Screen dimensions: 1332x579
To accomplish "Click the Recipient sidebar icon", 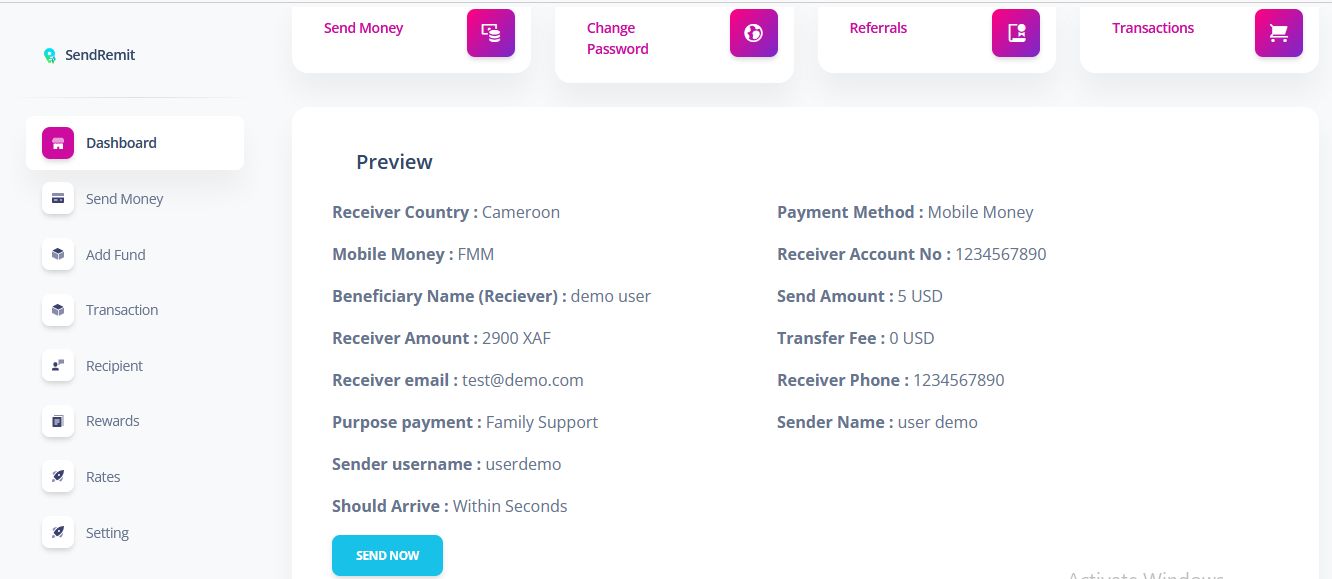I will [58, 366].
